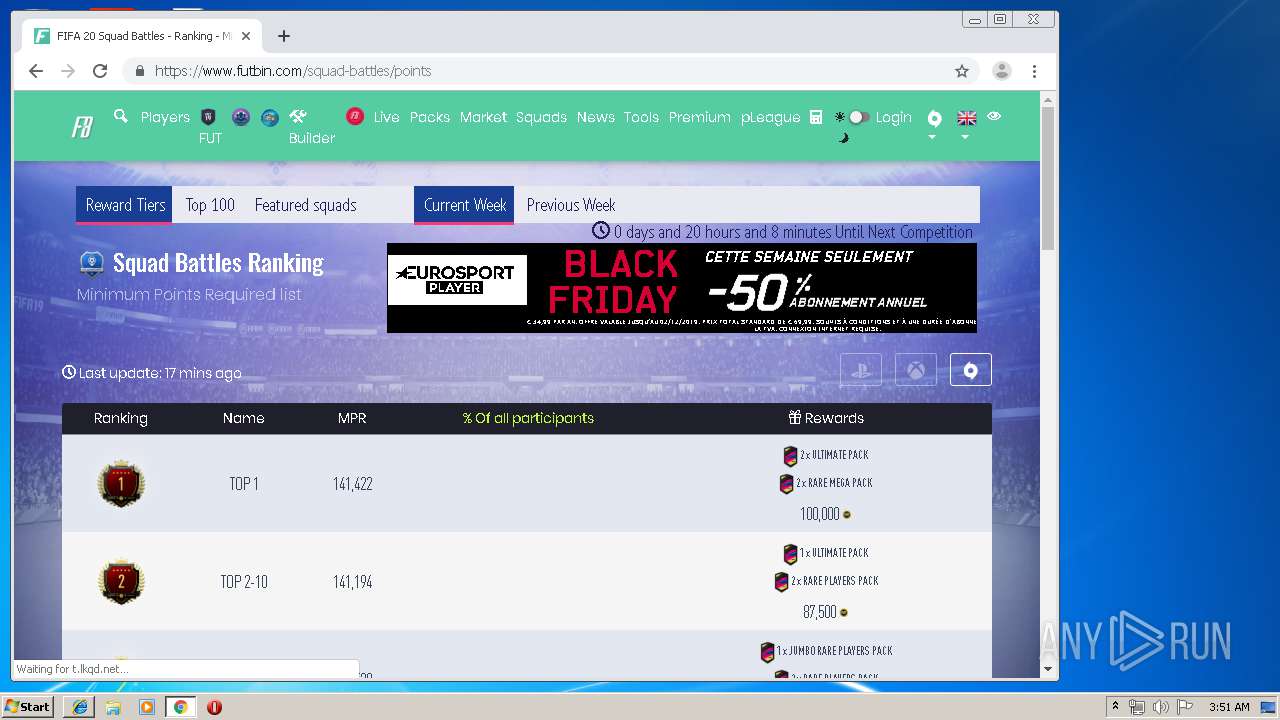Click the eye icon in navbar
The width and height of the screenshot is (1280, 720).
[x=994, y=116]
